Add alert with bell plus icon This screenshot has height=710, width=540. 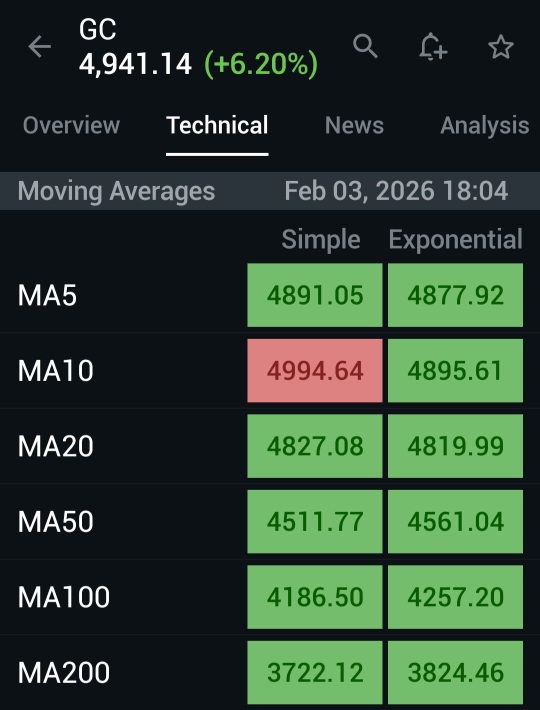(433, 47)
